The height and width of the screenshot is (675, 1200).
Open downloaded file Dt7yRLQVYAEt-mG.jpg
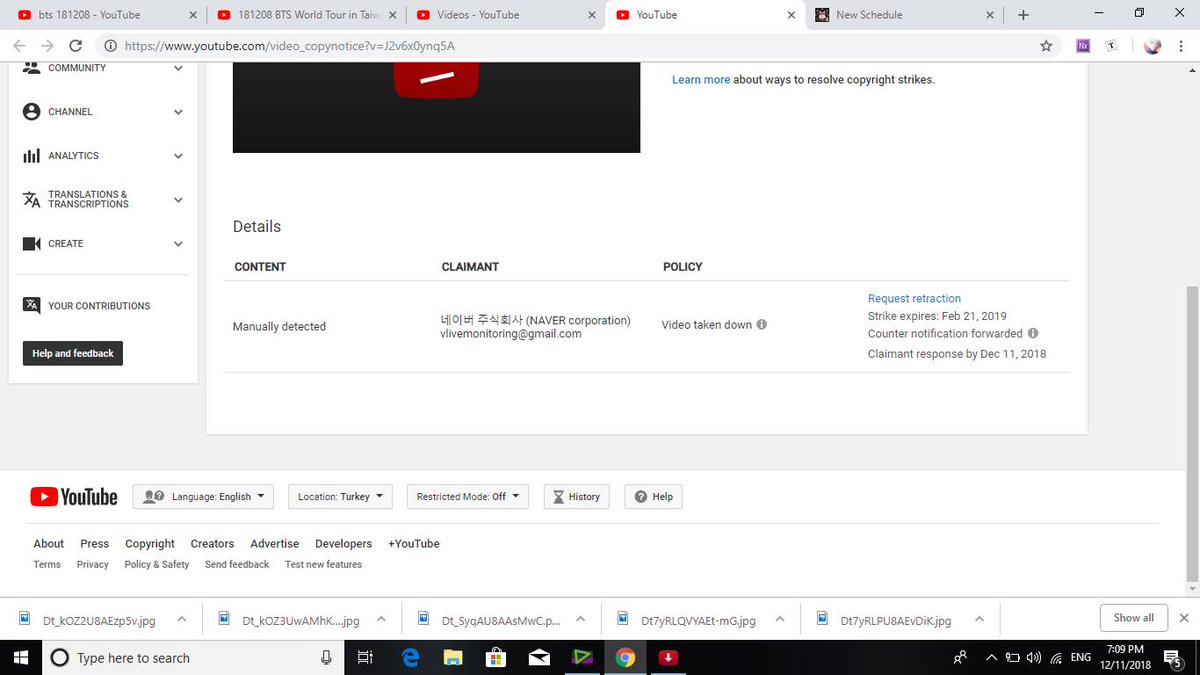[x=698, y=620]
